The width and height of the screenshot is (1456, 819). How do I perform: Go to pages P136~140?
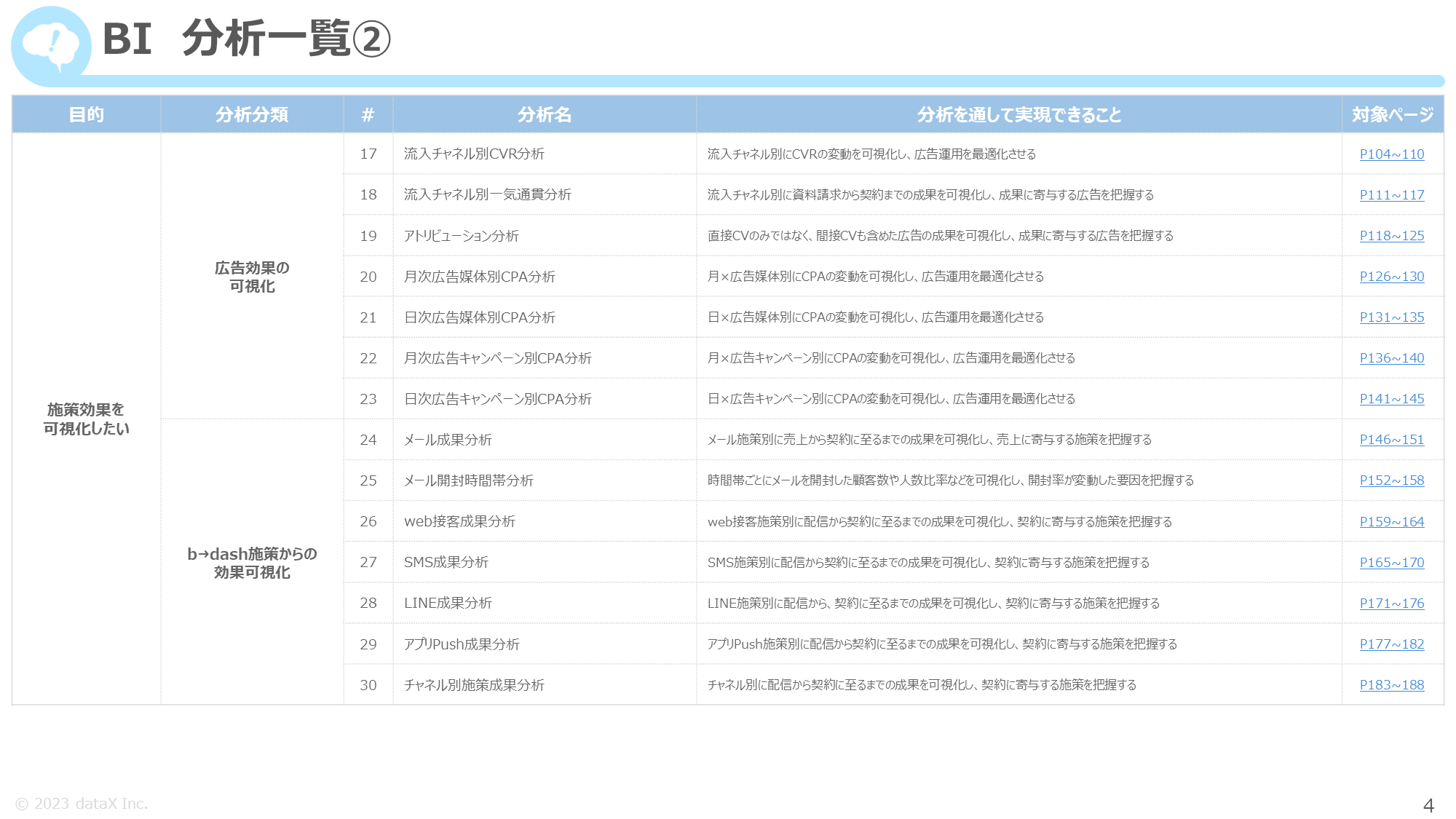(1391, 358)
